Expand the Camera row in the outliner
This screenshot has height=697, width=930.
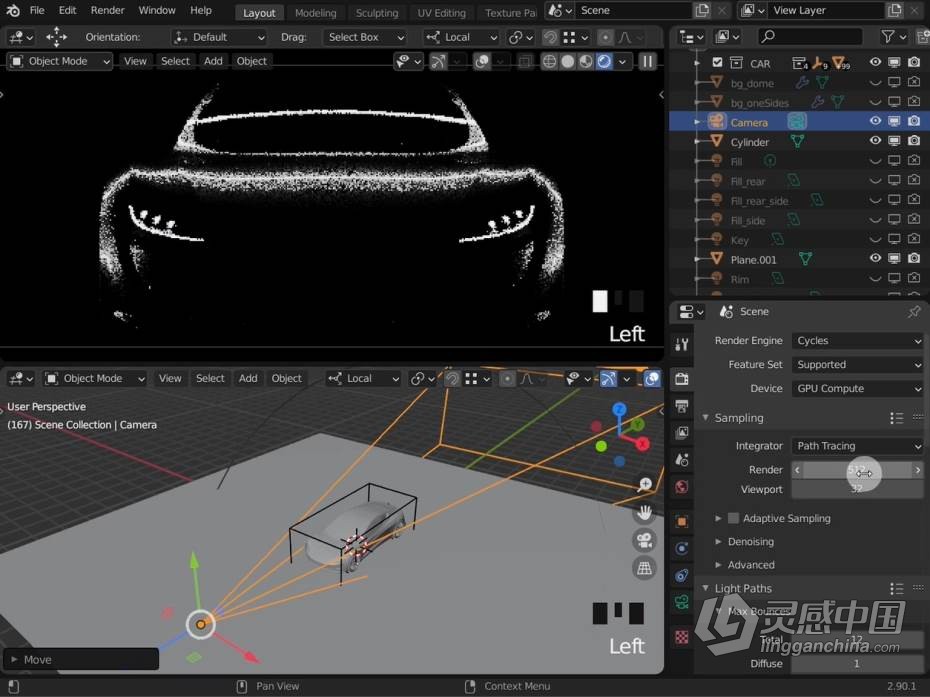point(697,122)
